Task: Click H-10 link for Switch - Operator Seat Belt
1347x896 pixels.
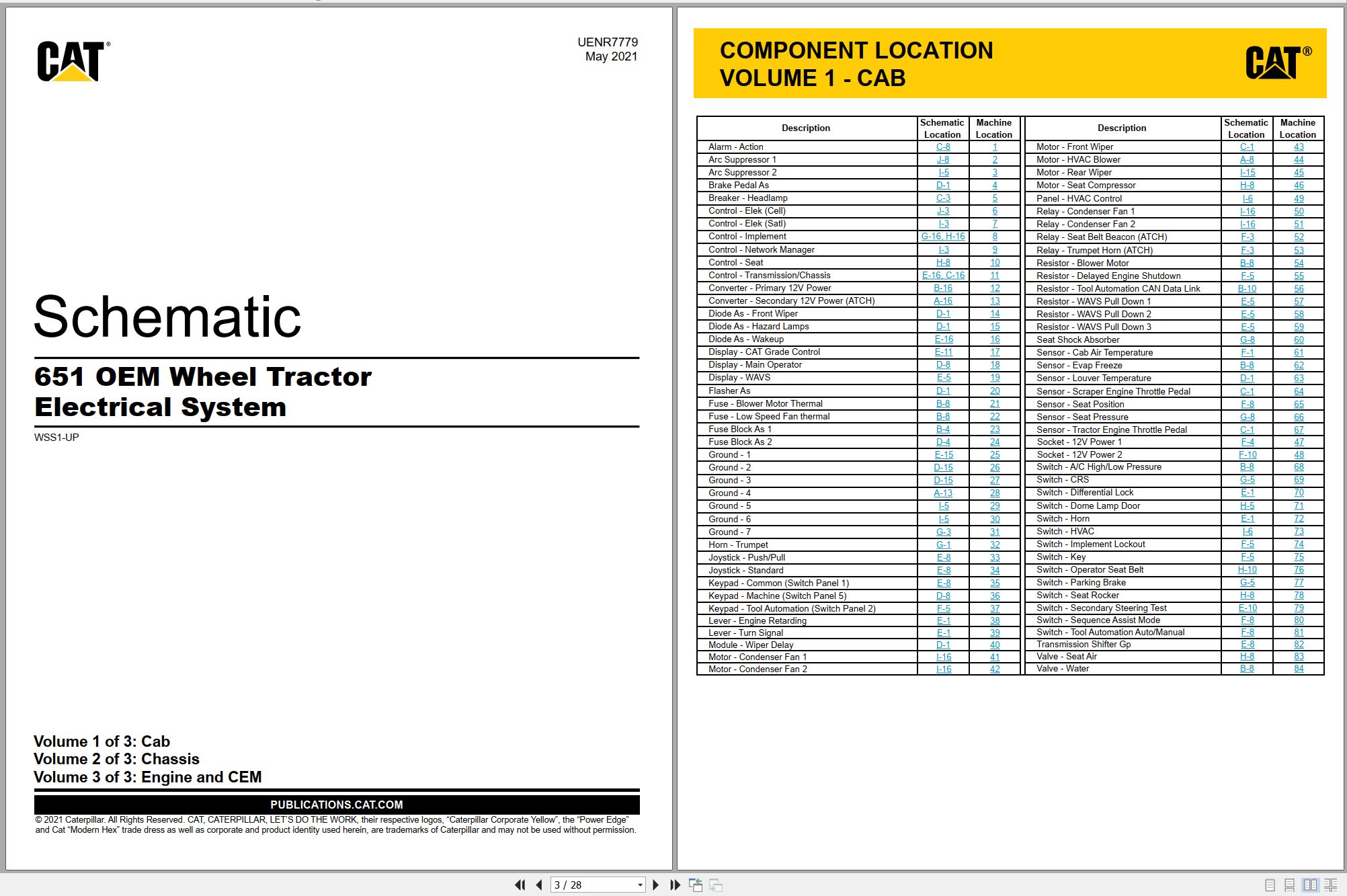Action: tap(1247, 569)
